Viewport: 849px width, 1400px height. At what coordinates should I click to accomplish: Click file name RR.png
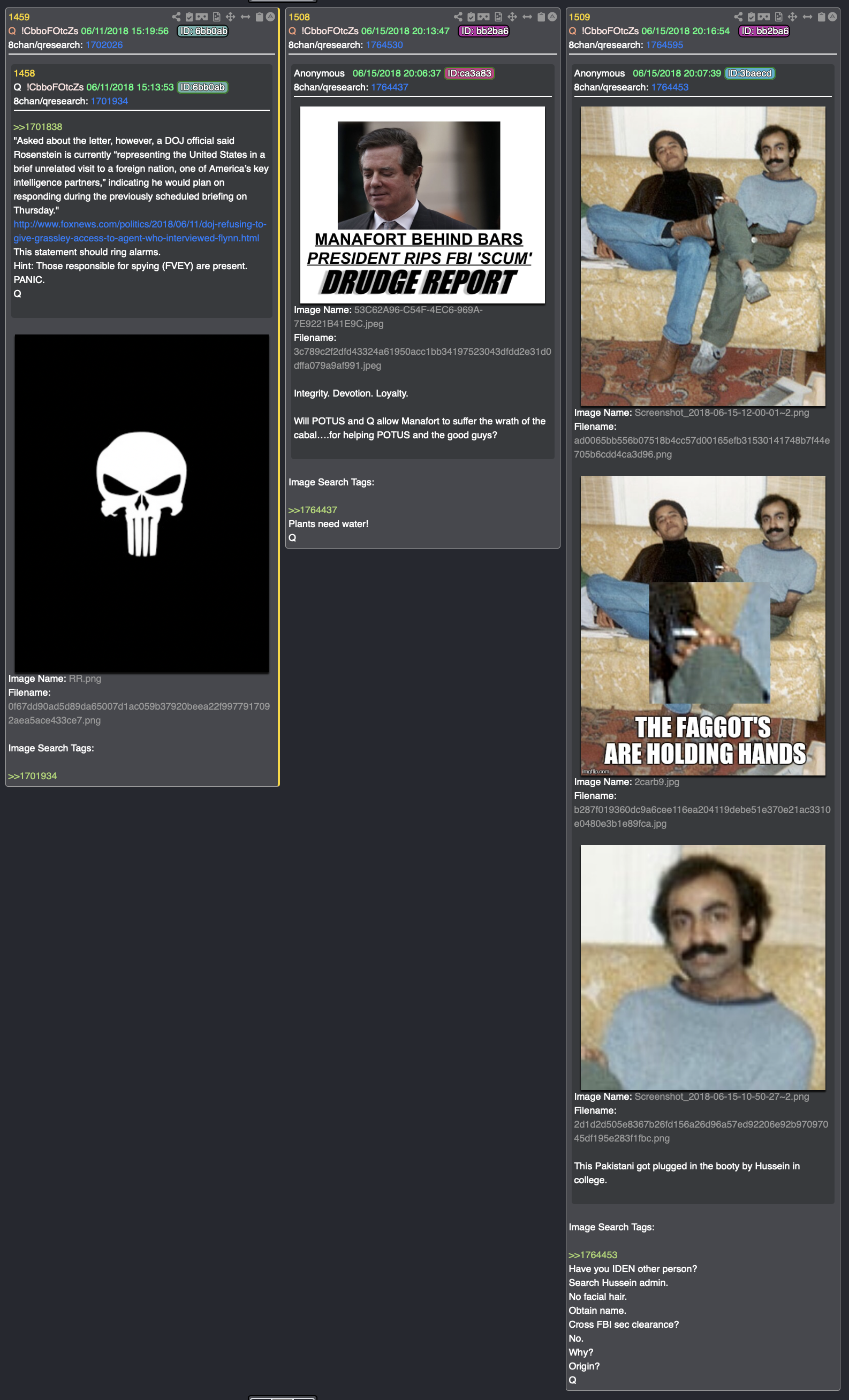(x=85, y=679)
